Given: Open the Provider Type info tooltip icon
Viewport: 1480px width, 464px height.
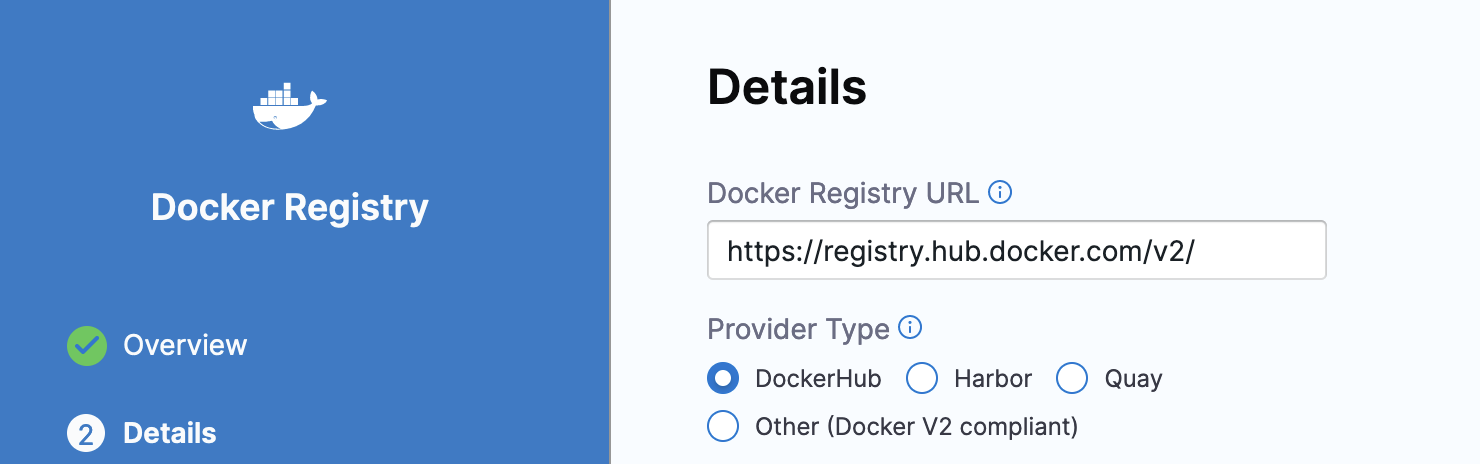Looking at the screenshot, I should (x=910, y=328).
